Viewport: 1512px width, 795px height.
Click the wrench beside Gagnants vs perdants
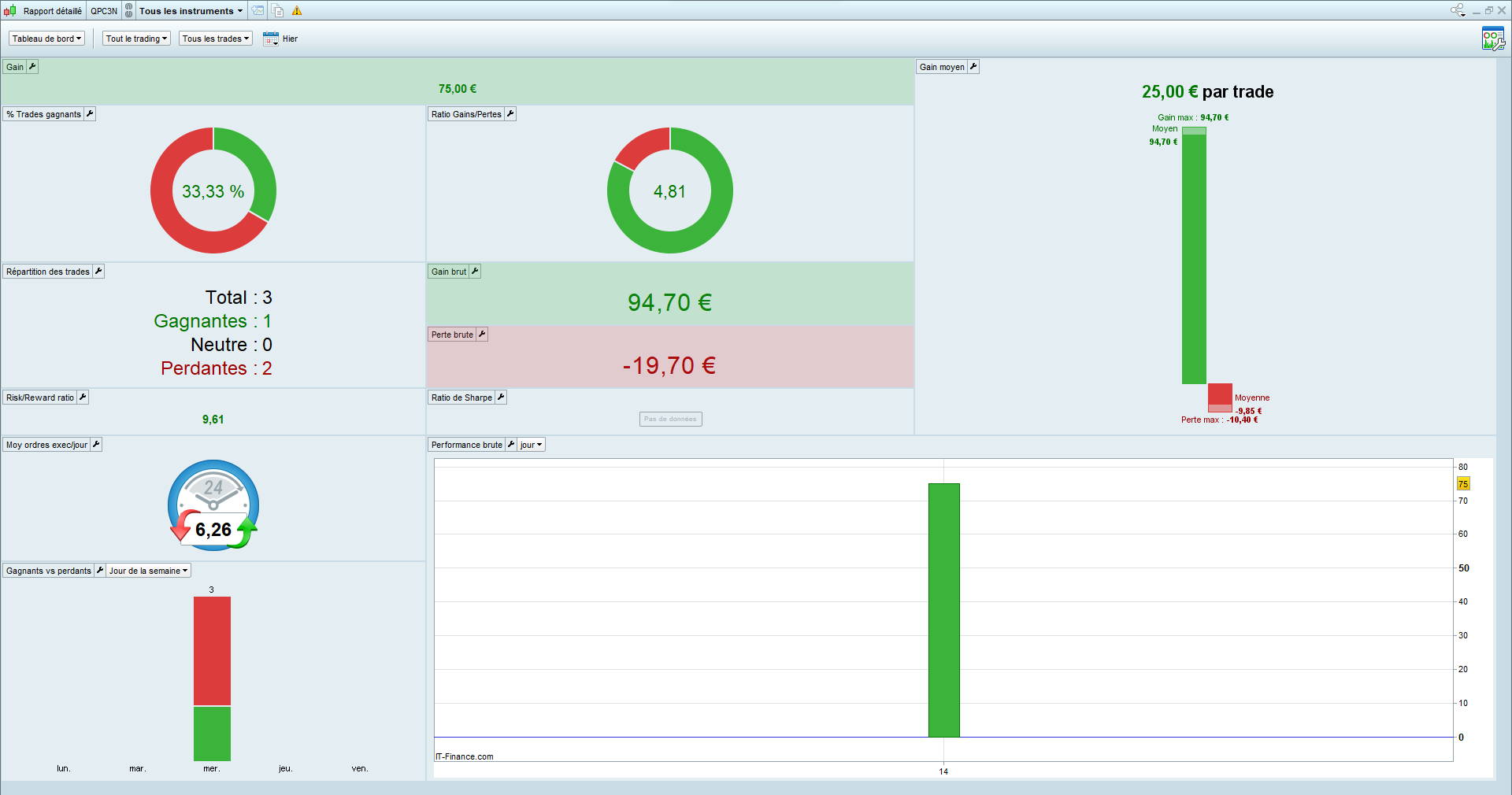pyautogui.click(x=100, y=571)
